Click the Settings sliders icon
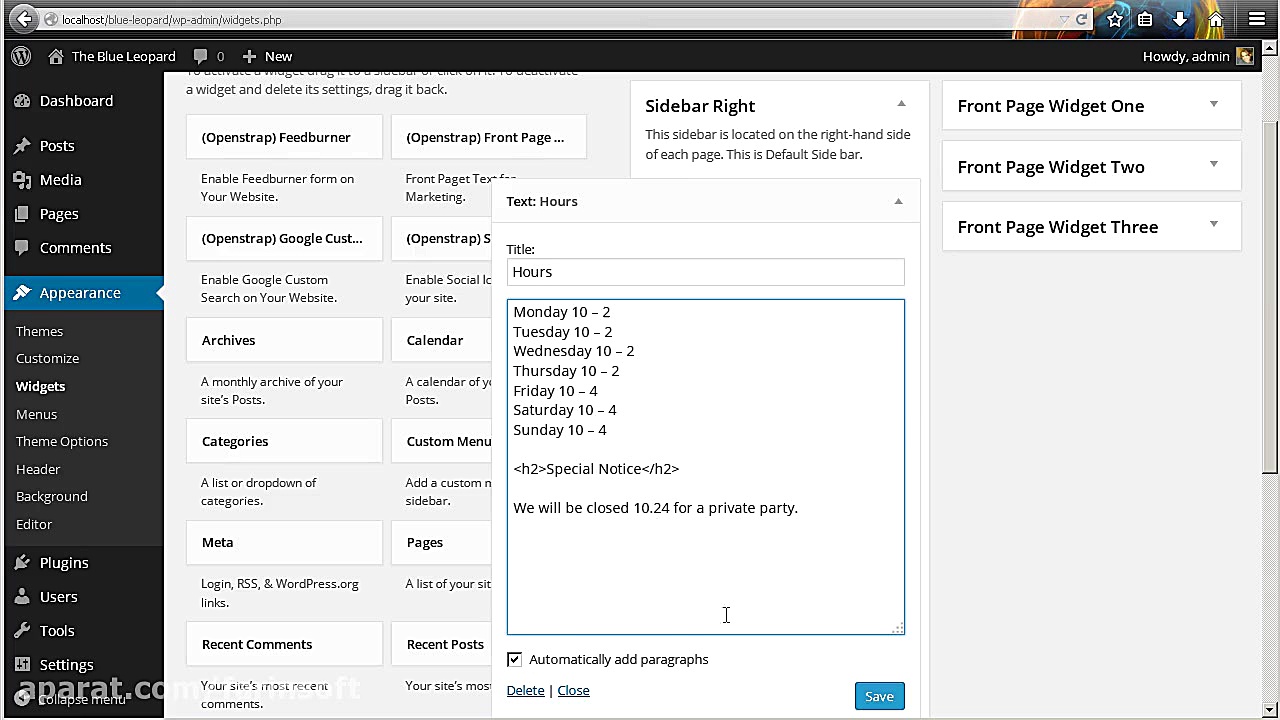Viewport: 1280px width, 720px height. tap(22, 665)
